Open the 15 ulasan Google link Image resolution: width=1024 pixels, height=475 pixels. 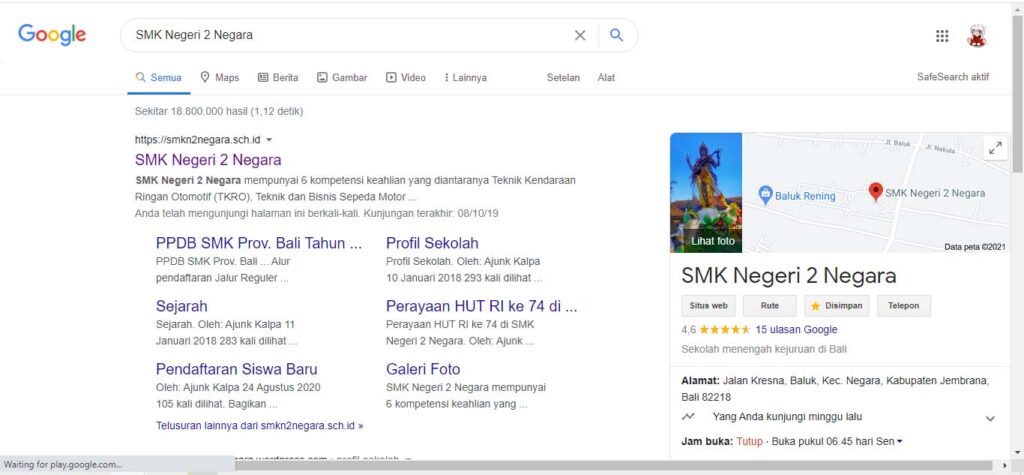point(796,330)
